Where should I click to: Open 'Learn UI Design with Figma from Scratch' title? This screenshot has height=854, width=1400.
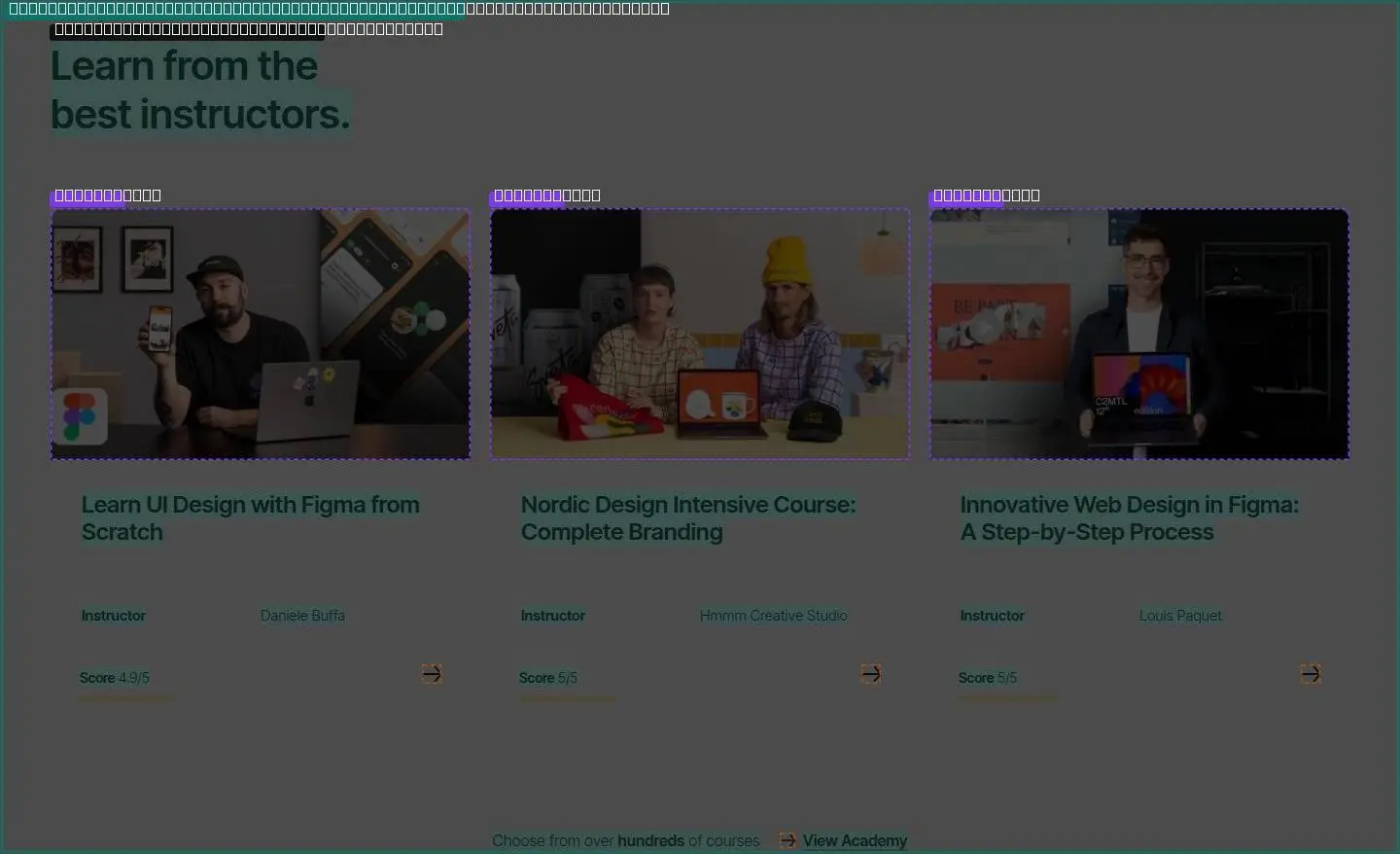click(x=251, y=518)
